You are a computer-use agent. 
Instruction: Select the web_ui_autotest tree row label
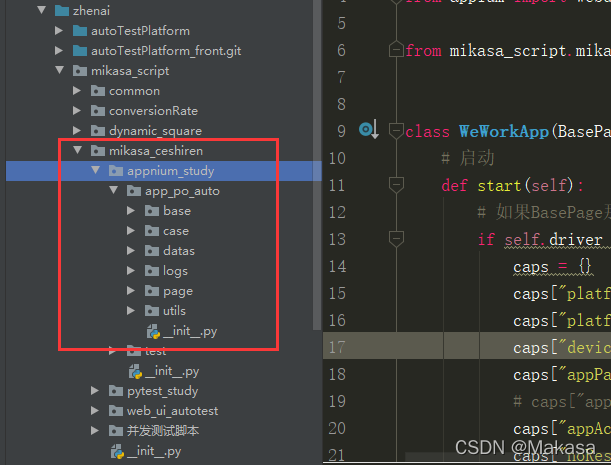(172, 411)
